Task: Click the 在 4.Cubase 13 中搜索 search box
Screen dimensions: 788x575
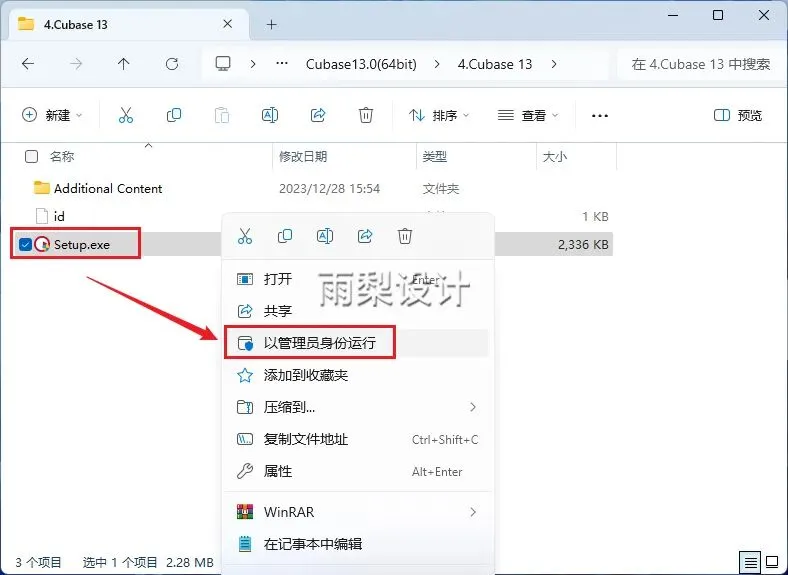Action: pos(701,64)
